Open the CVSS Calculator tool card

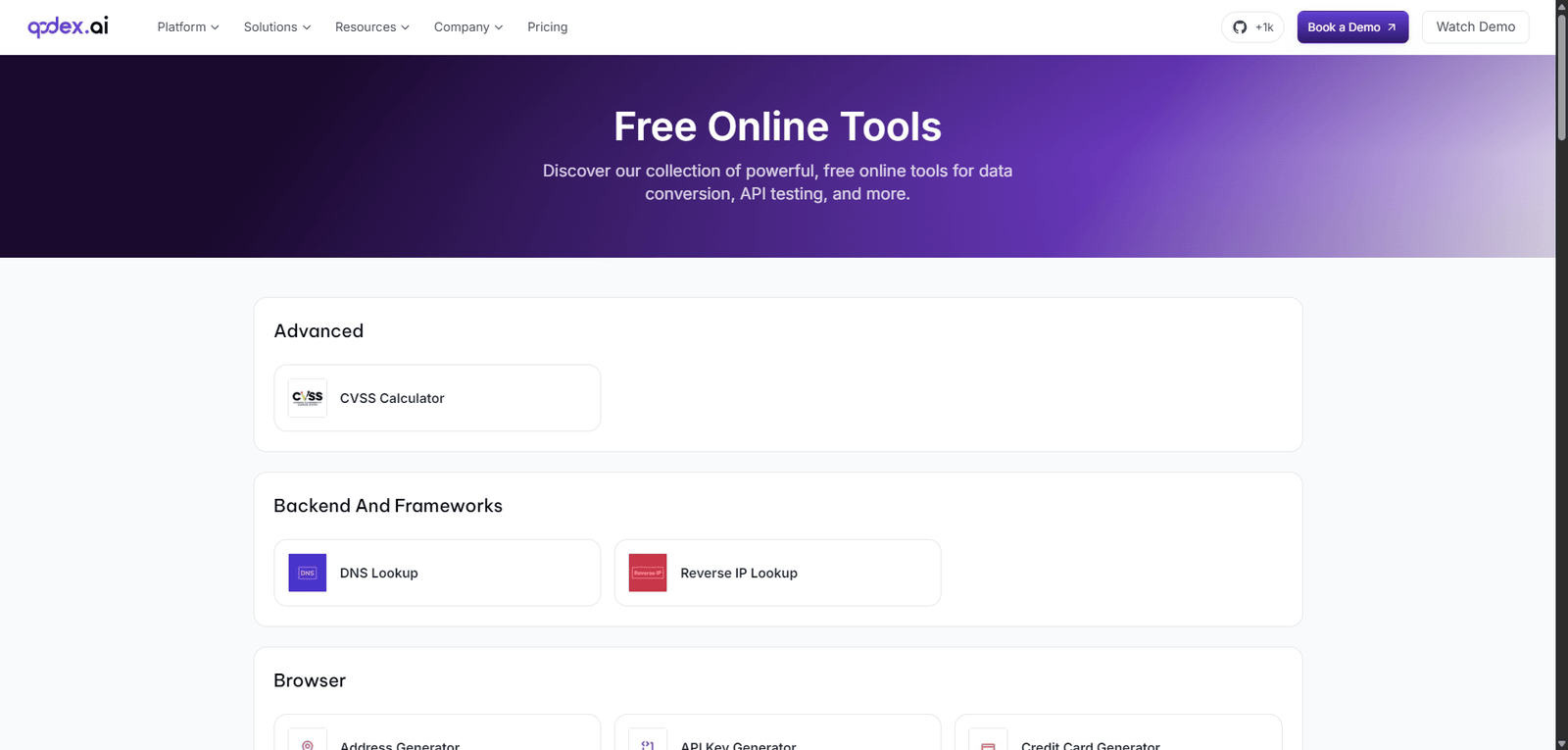point(437,398)
